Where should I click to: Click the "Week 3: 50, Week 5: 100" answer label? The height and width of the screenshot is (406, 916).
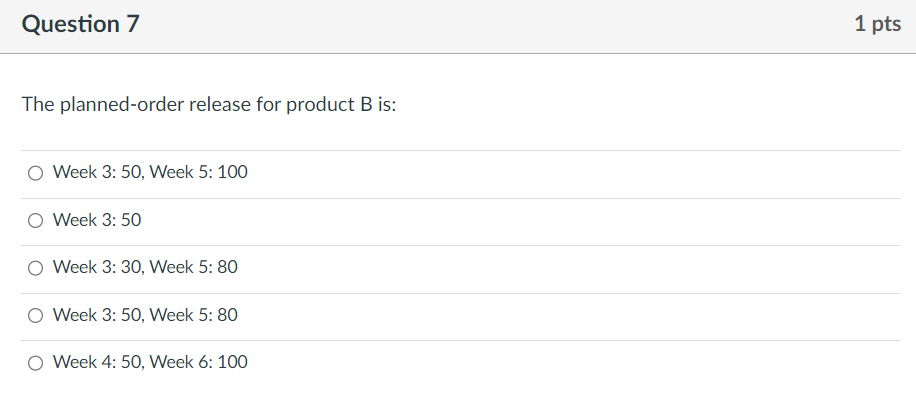(x=150, y=173)
